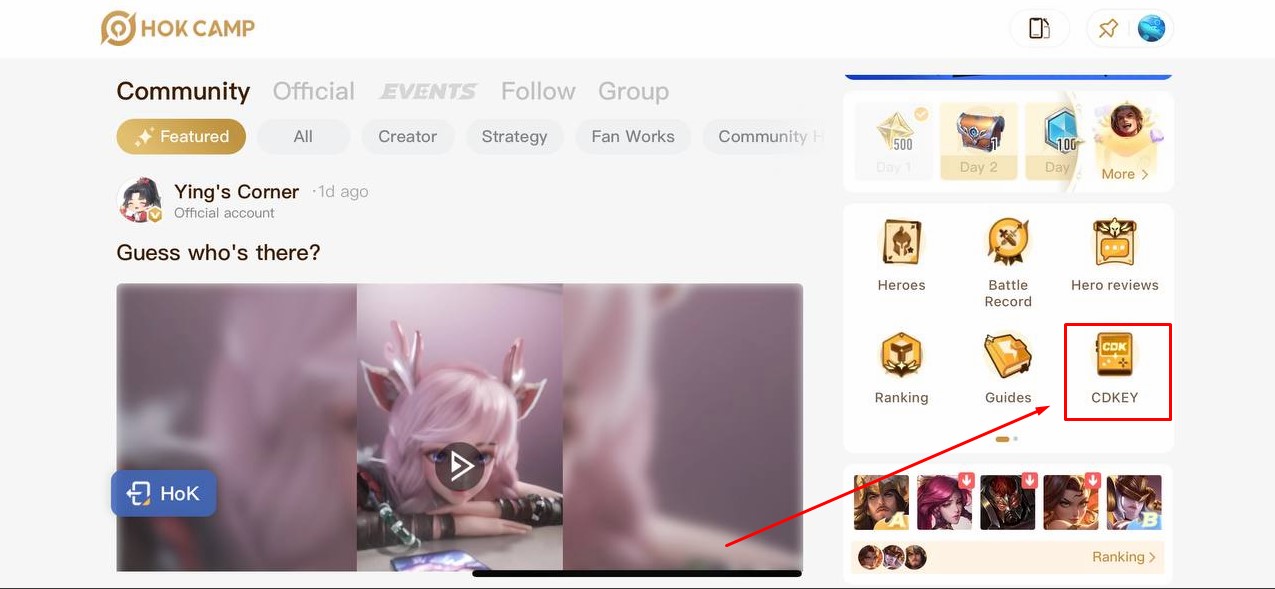Image resolution: width=1275 pixels, height=589 pixels.
Task: Open Ying's Corner profile name
Action: pyautogui.click(x=236, y=191)
